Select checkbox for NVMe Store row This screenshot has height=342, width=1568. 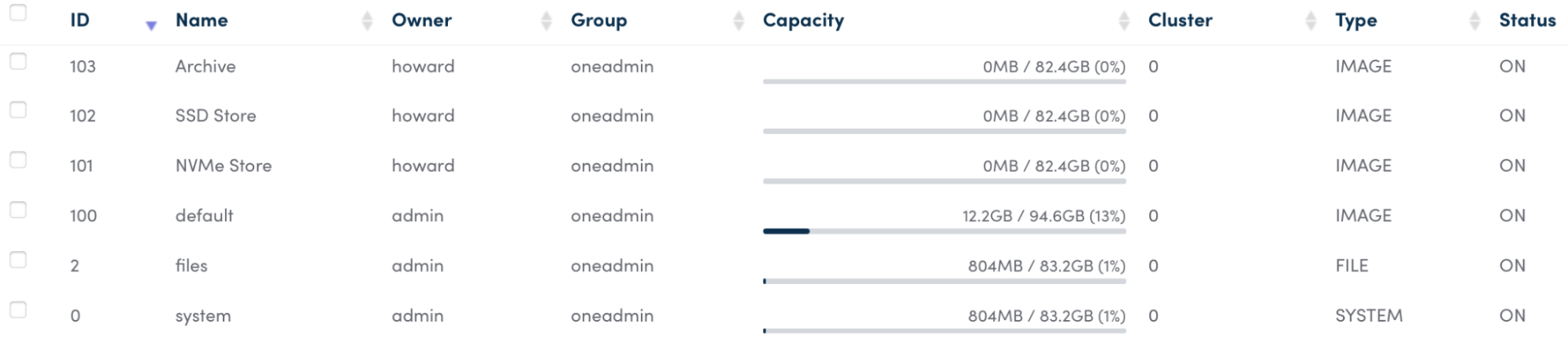point(18,160)
